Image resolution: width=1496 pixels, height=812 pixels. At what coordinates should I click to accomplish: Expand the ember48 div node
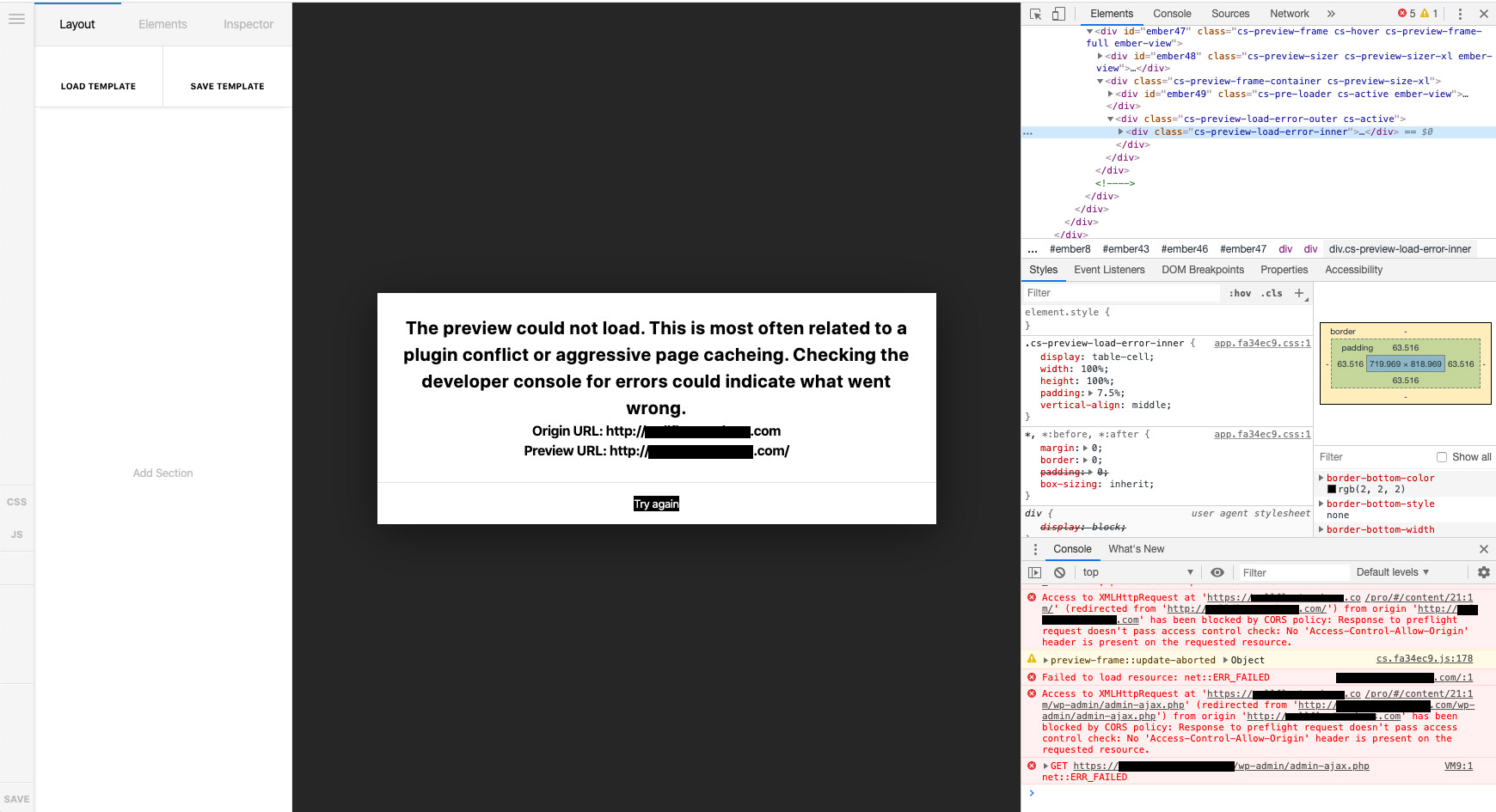tap(1101, 56)
